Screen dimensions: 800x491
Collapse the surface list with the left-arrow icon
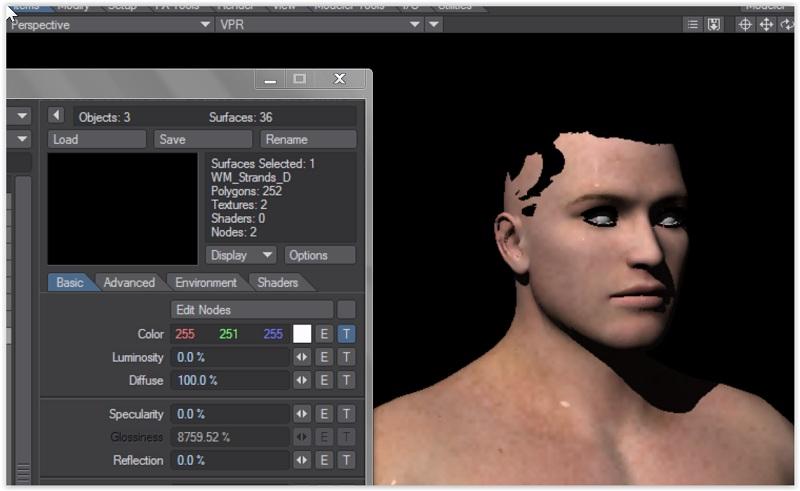pos(56,115)
